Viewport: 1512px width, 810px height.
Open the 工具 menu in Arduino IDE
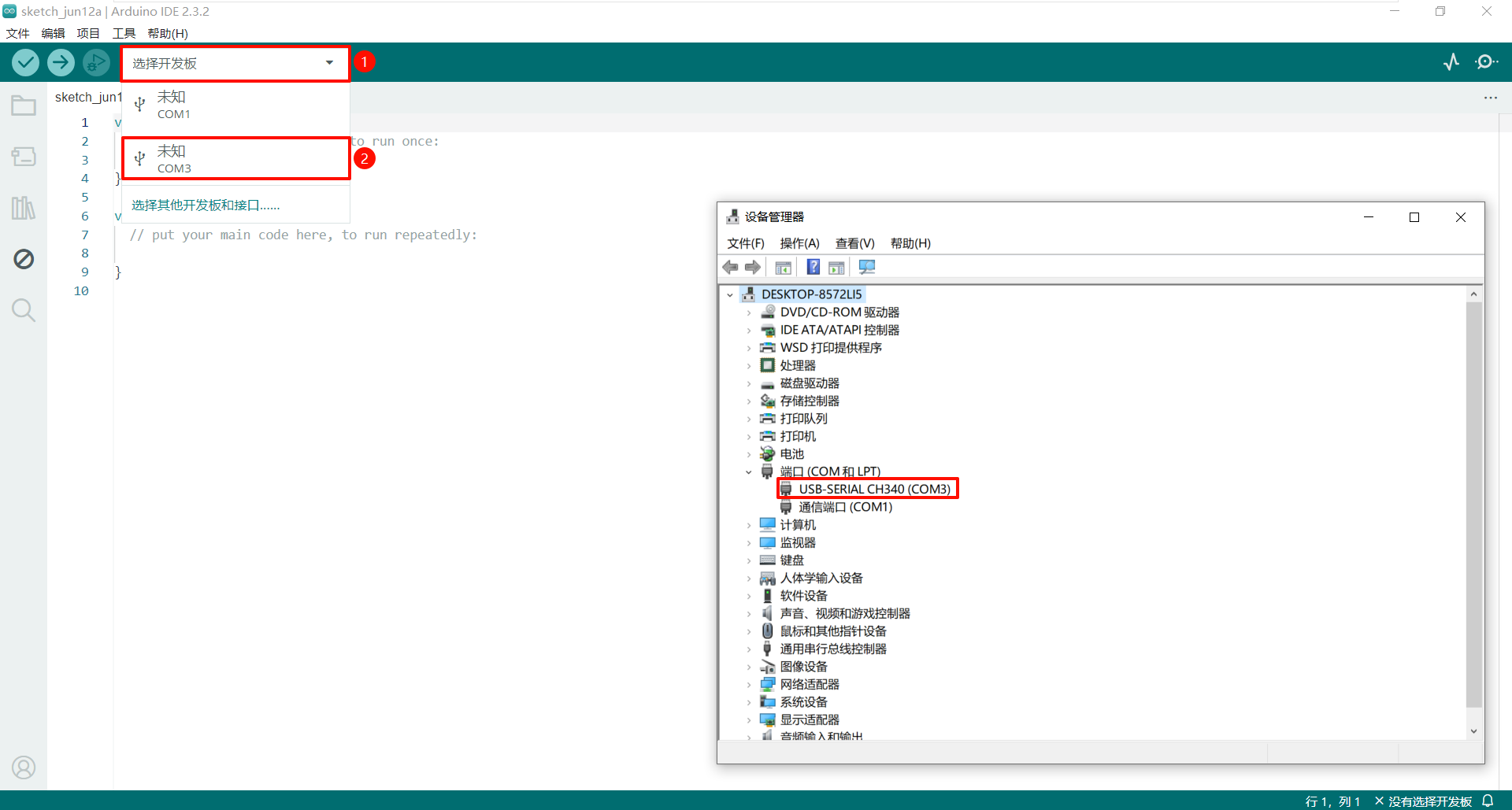(x=124, y=33)
